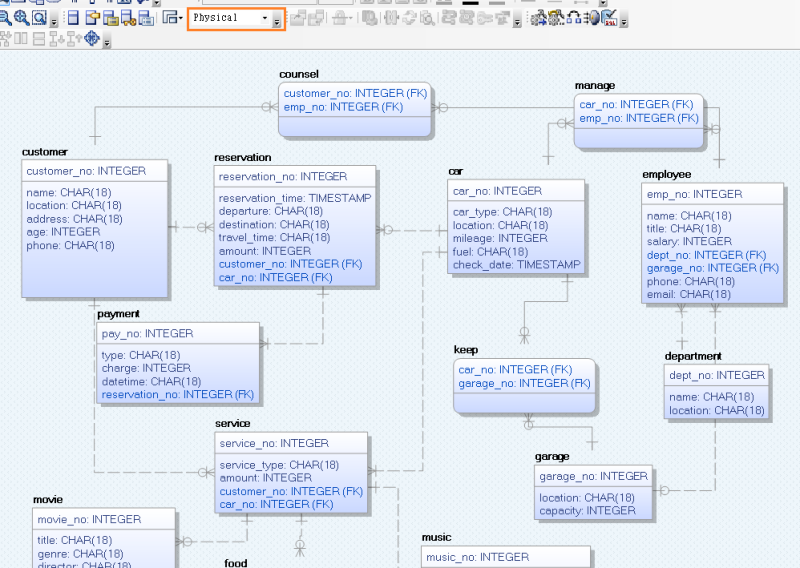Screen dimensions: 800x568
Task: Click the zoom-to-fit magnifier icon
Action: (39, 18)
